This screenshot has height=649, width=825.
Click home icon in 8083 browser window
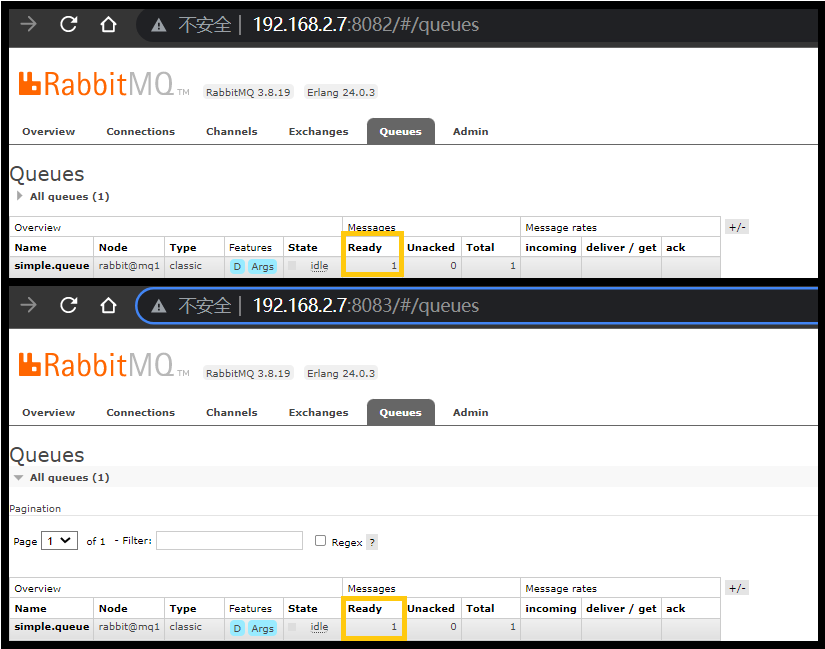click(x=108, y=305)
